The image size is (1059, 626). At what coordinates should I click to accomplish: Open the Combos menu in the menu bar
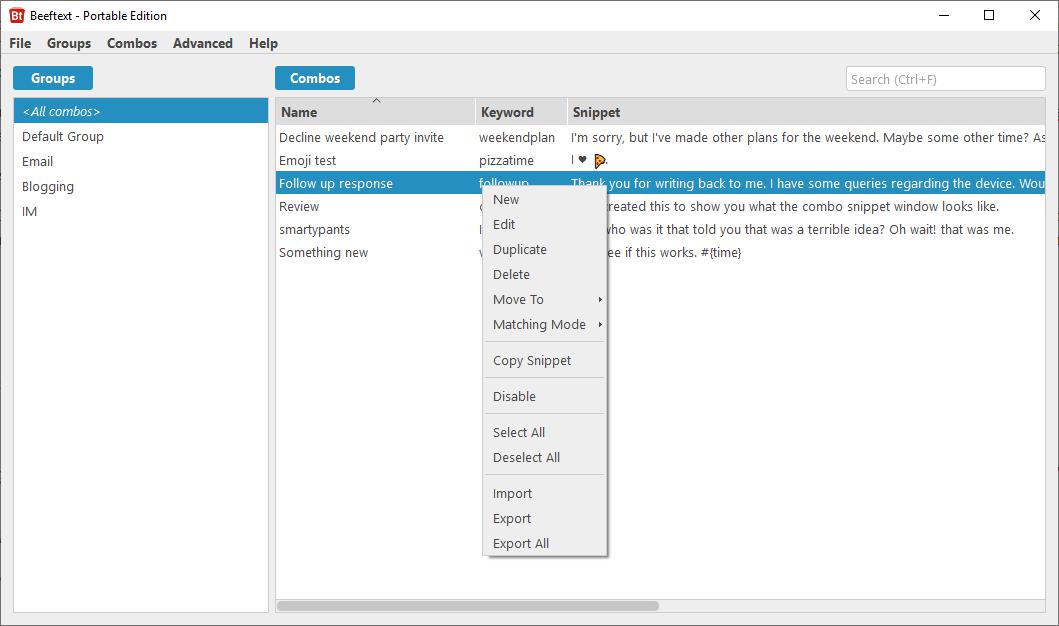point(131,43)
